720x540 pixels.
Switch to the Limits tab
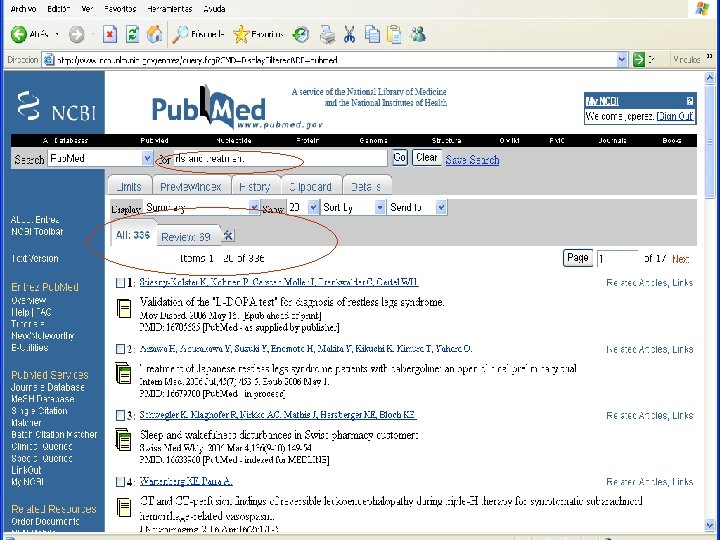click(x=130, y=186)
